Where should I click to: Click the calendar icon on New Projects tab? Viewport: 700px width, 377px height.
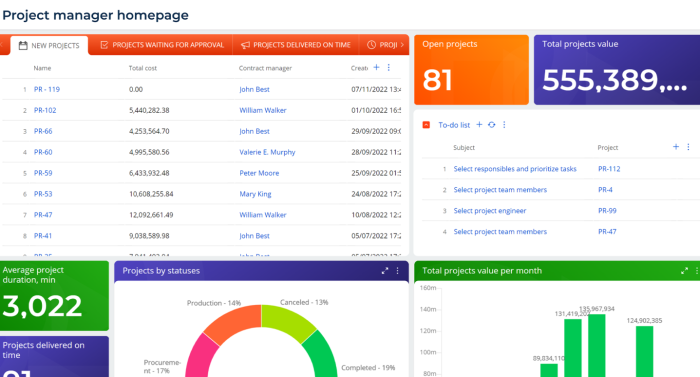tap(23, 46)
